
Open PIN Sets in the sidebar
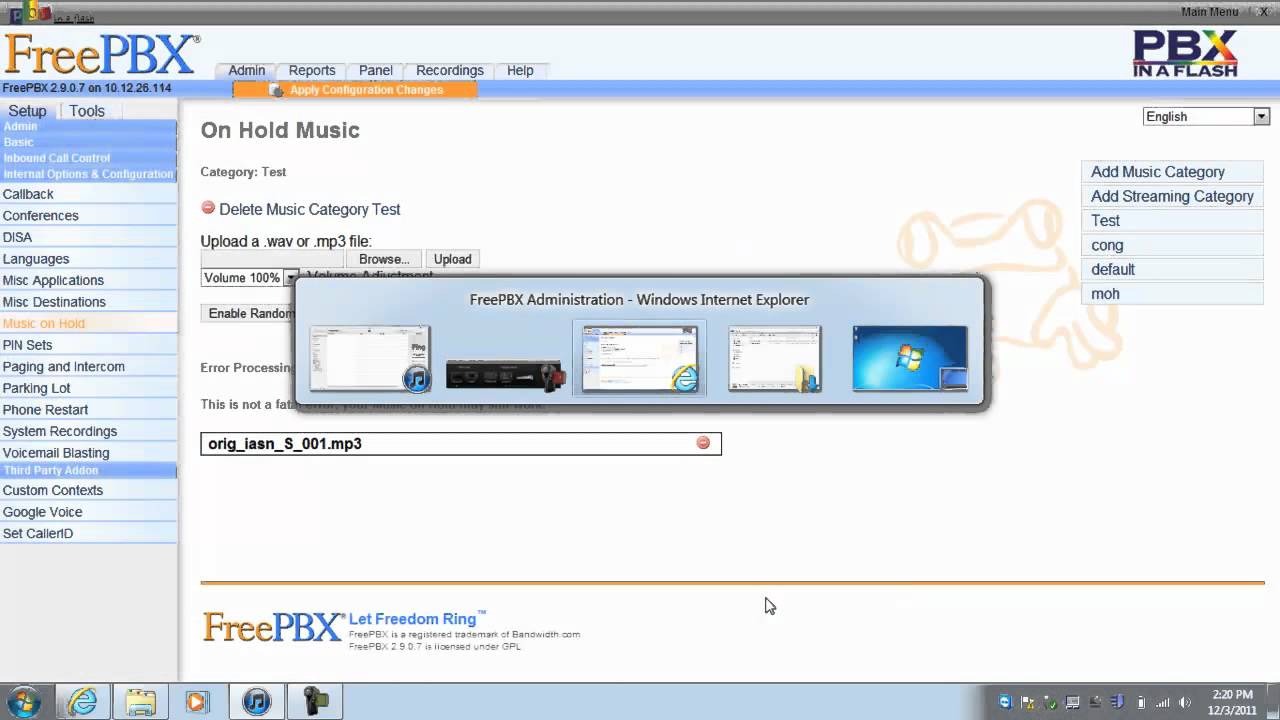(88, 345)
